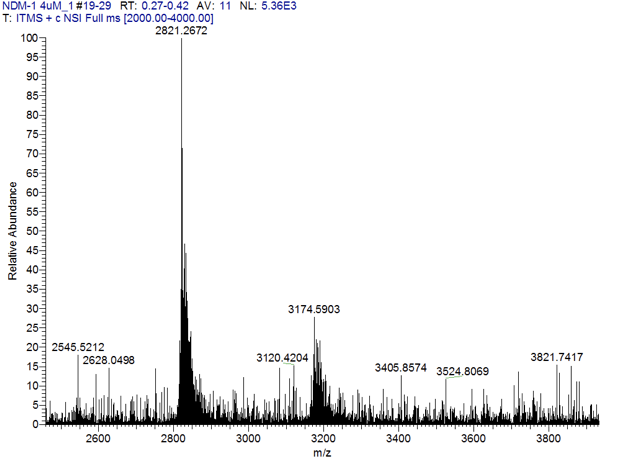Image resolution: width=630 pixels, height=463 pixels.
Task: Select the base peak label 2821.2672
Action: pyautogui.click(x=181, y=31)
